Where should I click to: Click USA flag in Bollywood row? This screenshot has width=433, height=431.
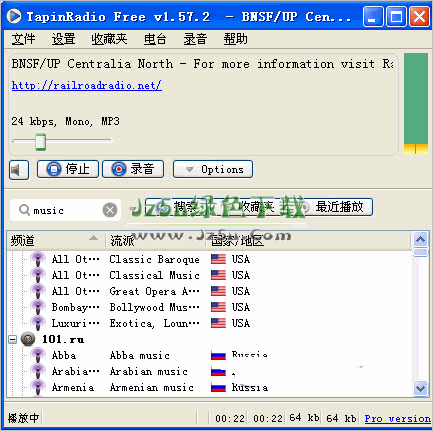pos(218,307)
